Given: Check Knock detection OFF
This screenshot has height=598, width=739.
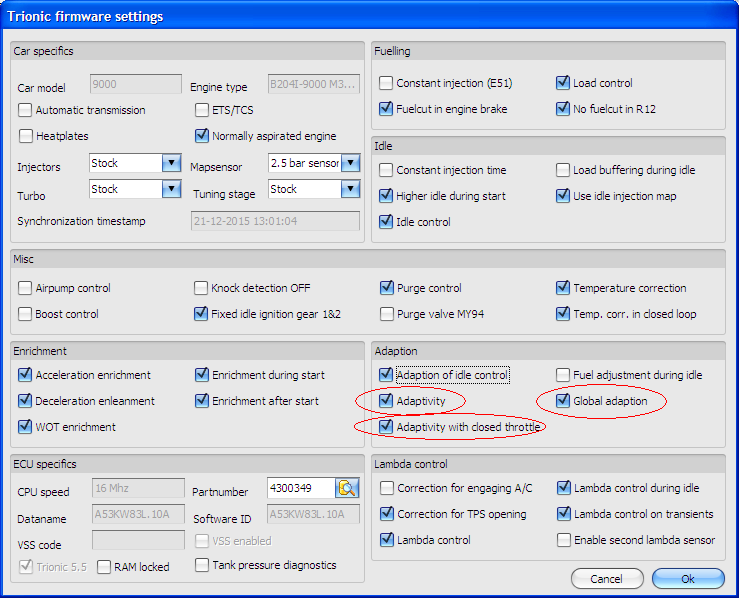Looking at the screenshot, I should (201, 288).
